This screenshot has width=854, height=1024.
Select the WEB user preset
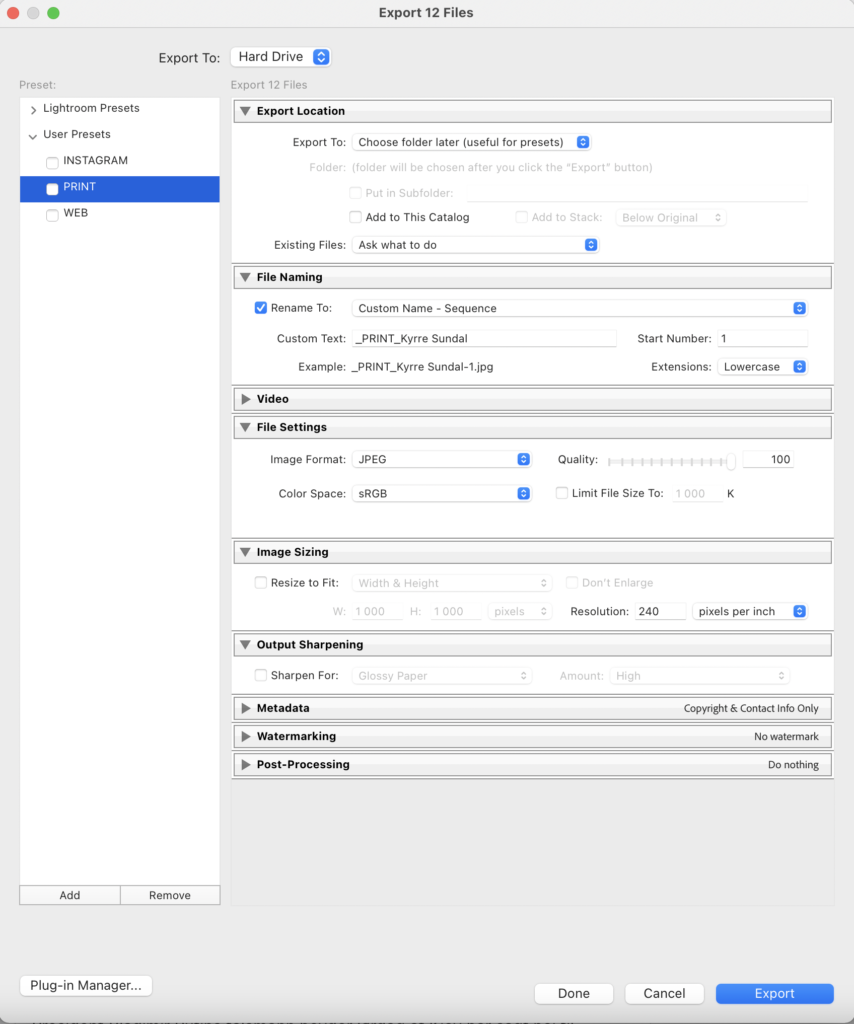pos(76,214)
